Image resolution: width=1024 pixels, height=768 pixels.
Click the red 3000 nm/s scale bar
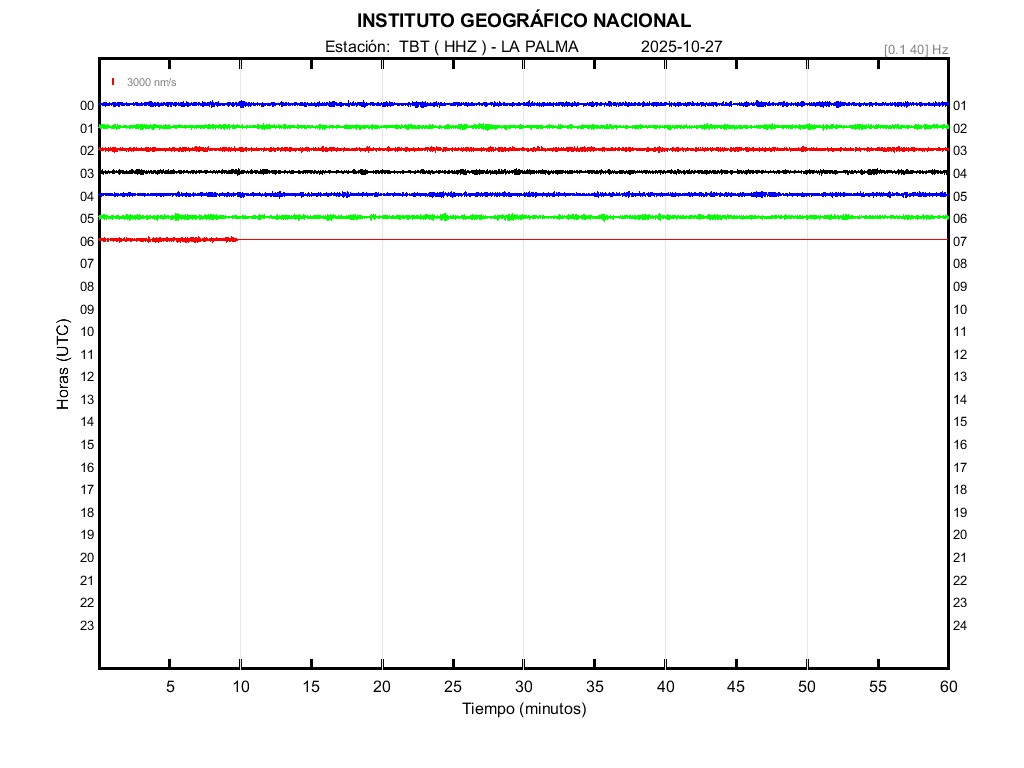tap(113, 82)
